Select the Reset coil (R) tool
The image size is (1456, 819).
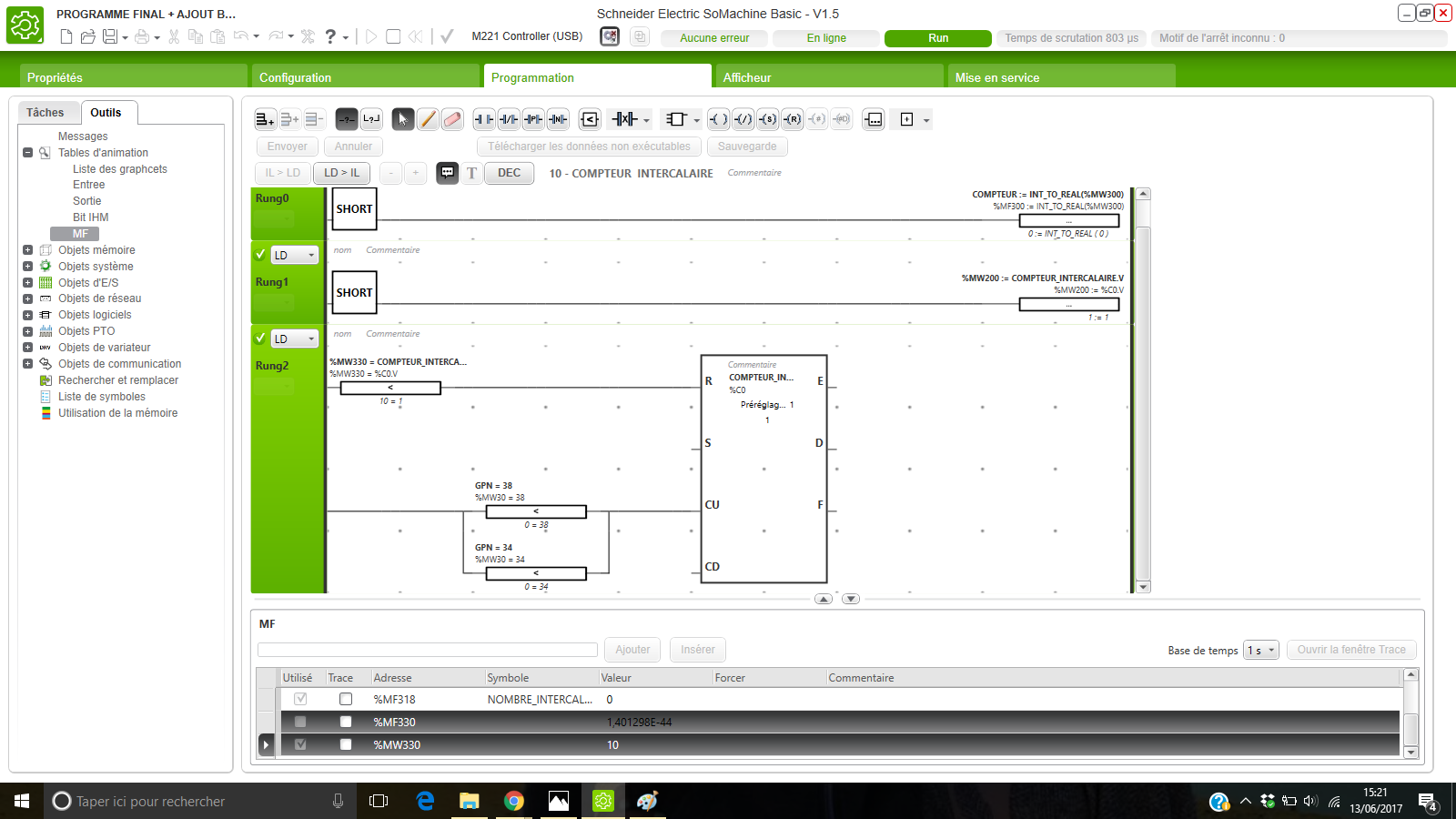[793, 119]
